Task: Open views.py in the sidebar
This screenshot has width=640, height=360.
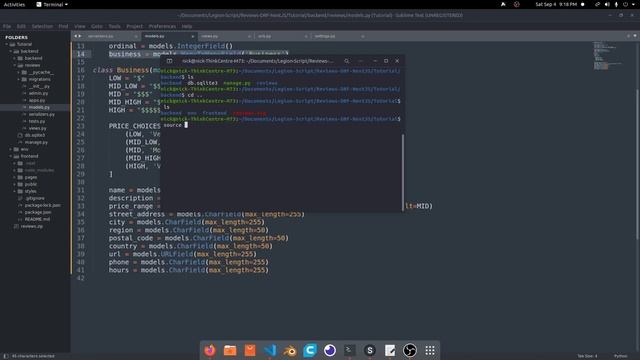Action: click(38, 128)
